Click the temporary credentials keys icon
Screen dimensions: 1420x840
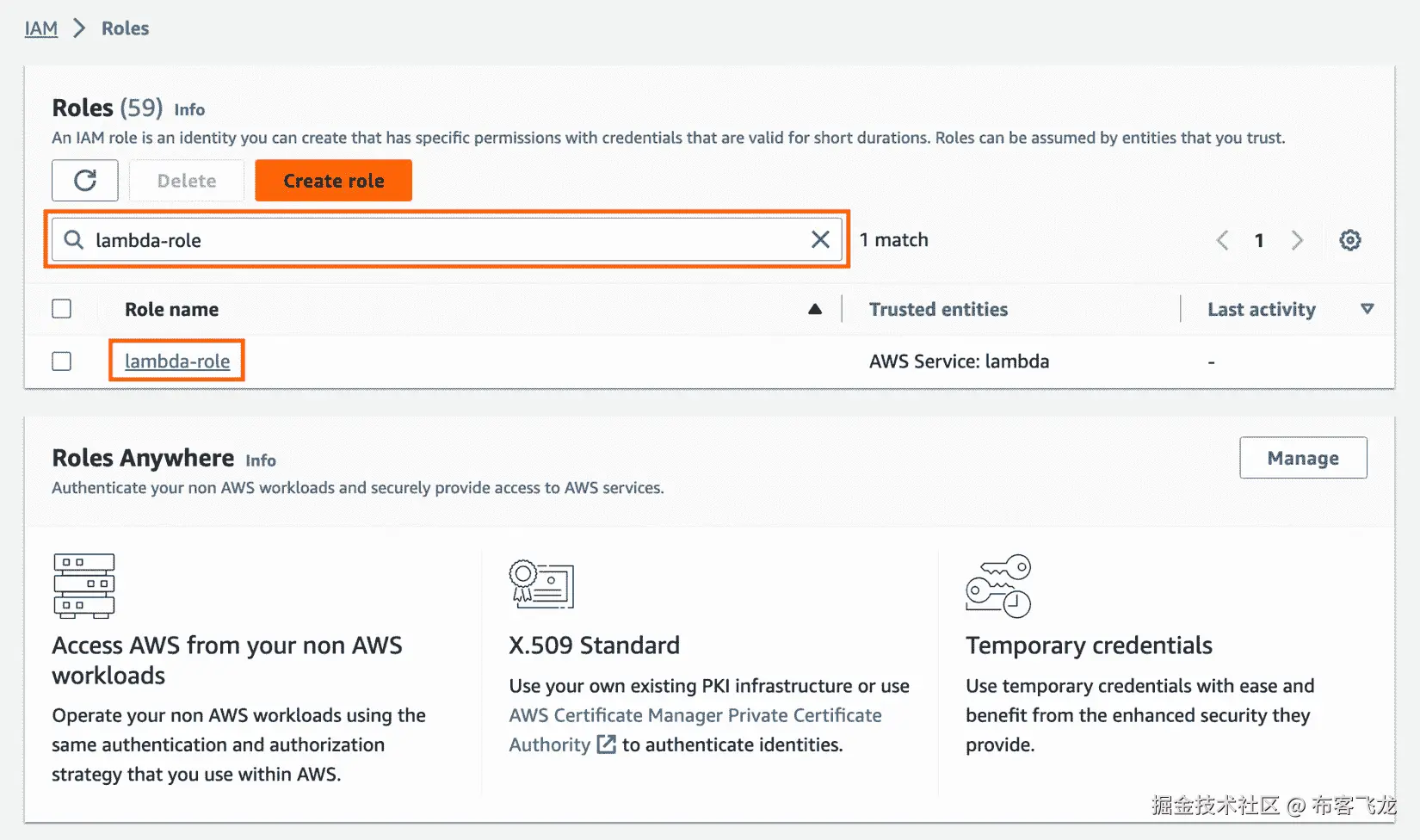coord(998,586)
